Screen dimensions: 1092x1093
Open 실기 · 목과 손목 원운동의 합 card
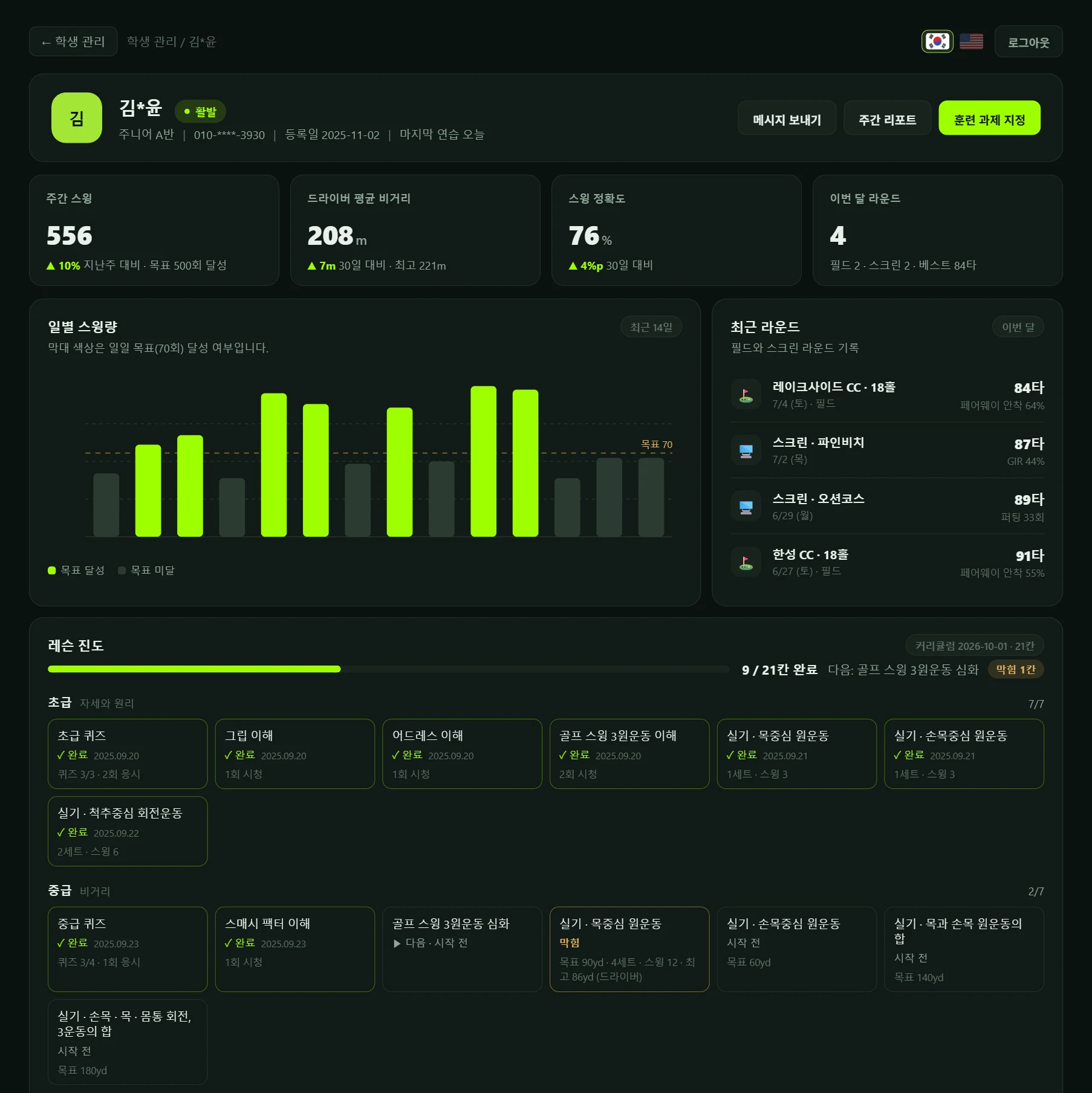[x=964, y=949]
